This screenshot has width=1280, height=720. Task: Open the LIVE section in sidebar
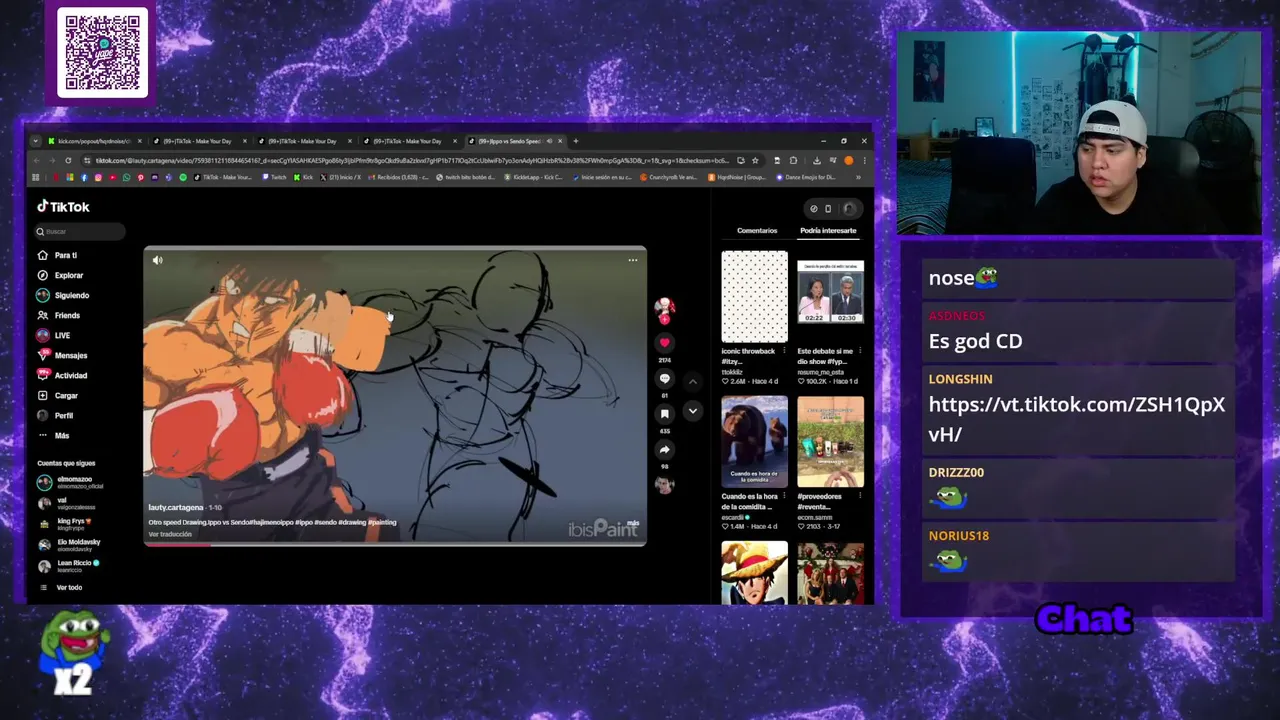(x=54, y=335)
